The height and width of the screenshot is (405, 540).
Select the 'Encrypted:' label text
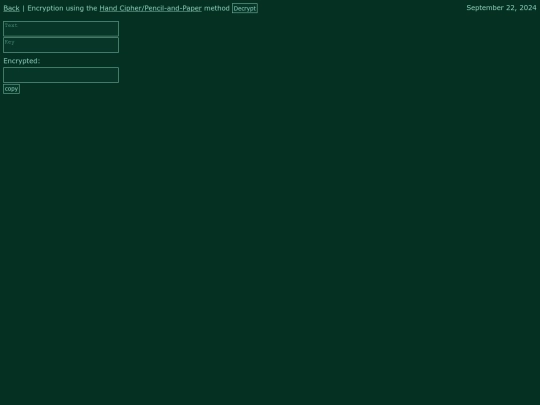22,61
